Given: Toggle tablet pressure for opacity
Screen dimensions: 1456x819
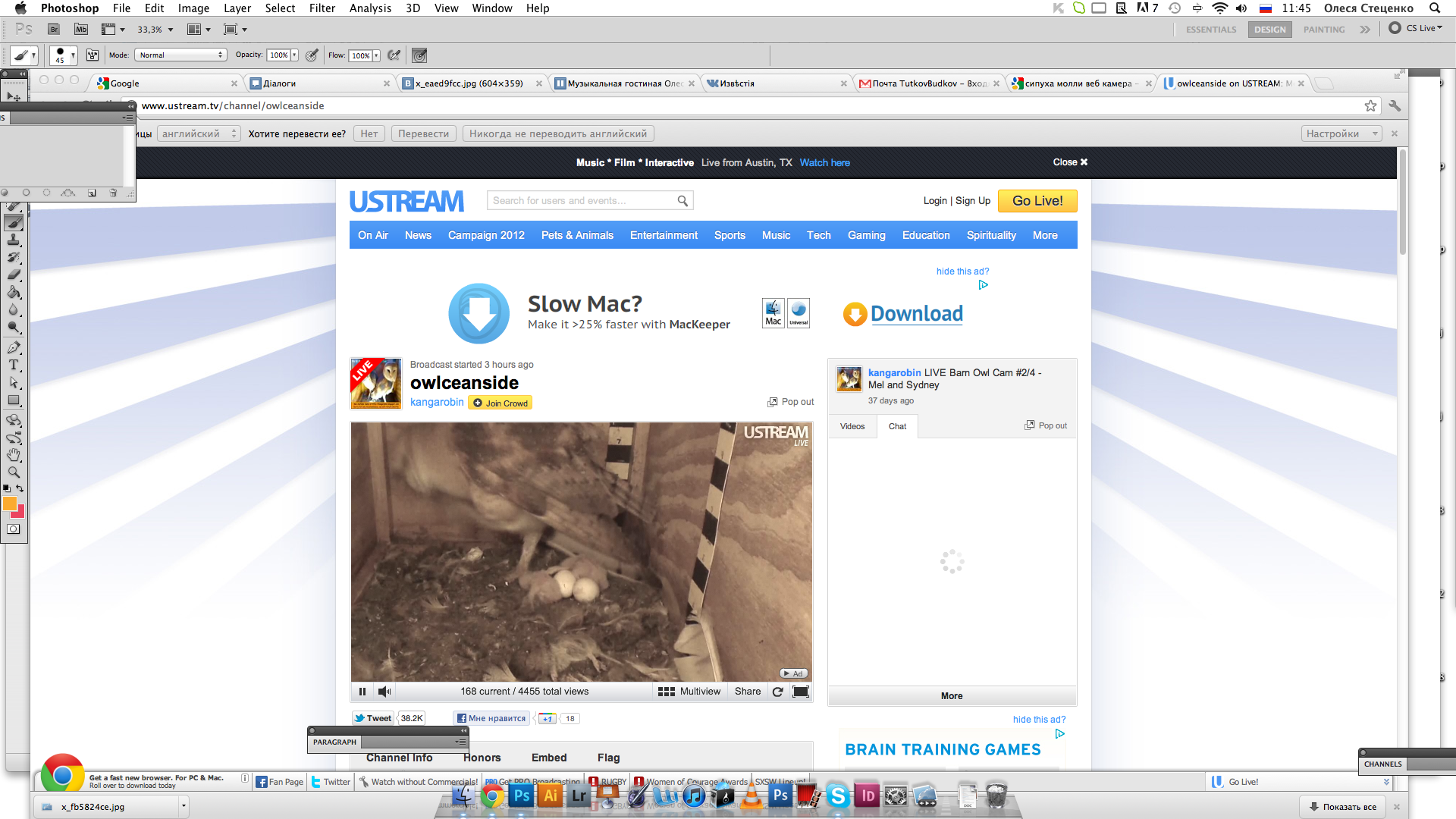Looking at the screenshot, I should (x=312, y=55).
